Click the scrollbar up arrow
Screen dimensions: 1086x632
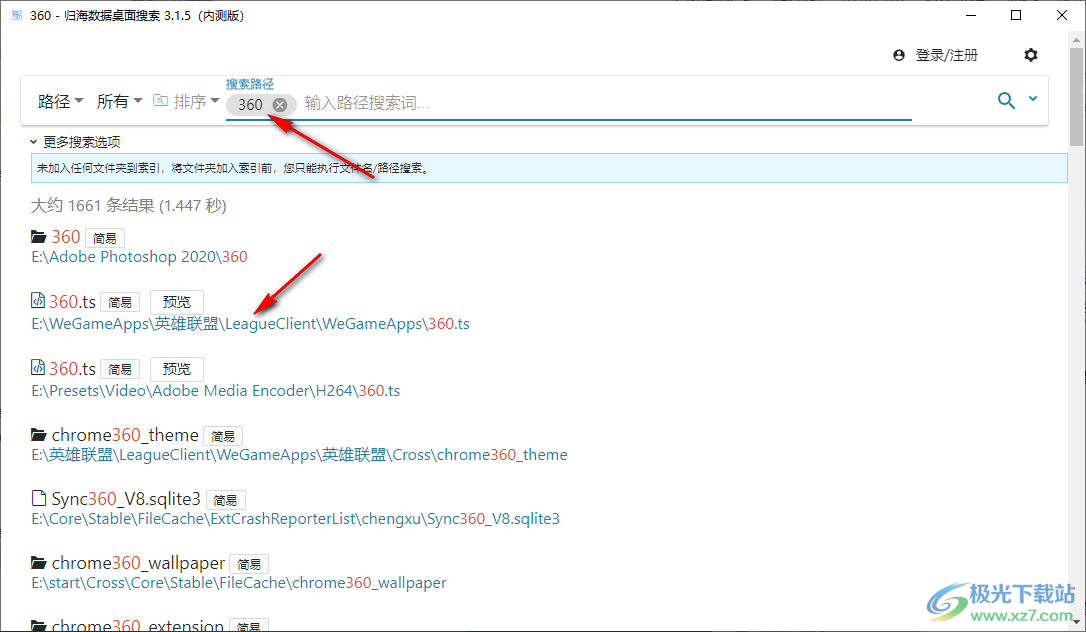1076,40
